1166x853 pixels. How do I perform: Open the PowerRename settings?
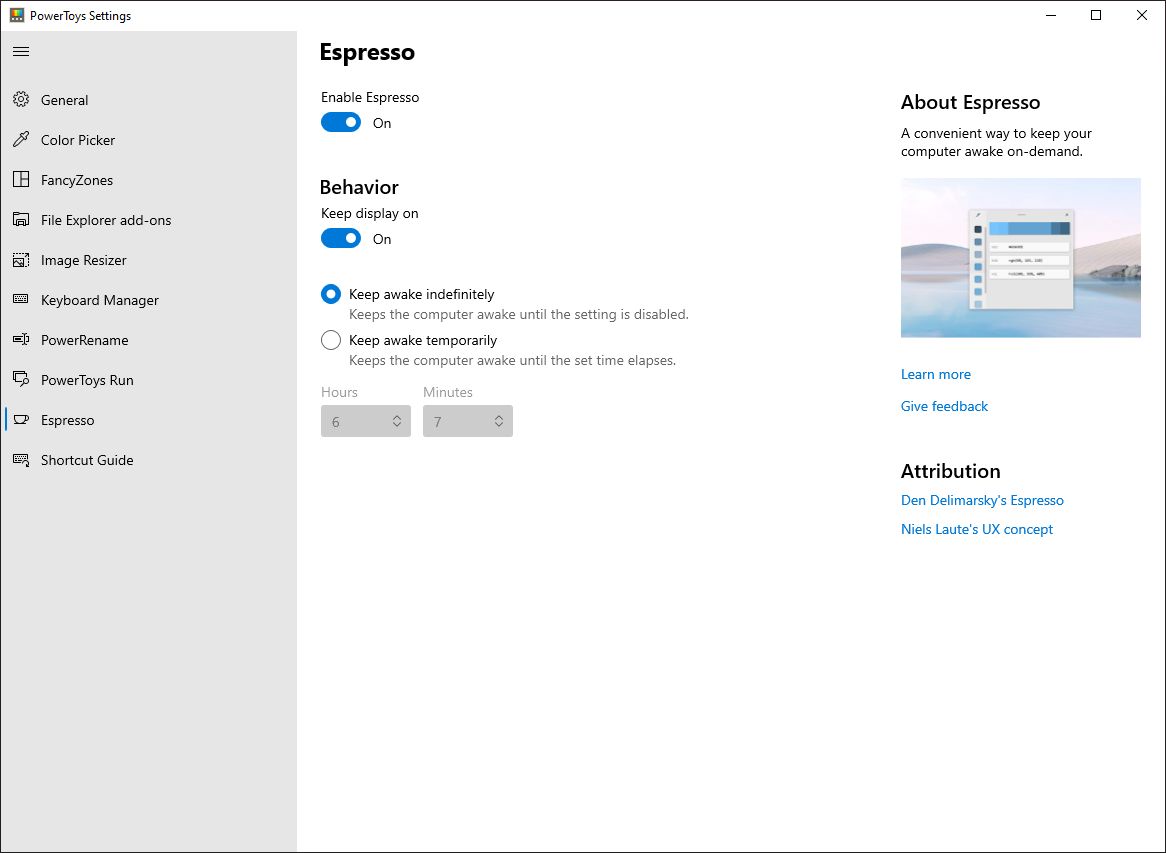click(149, 340)
